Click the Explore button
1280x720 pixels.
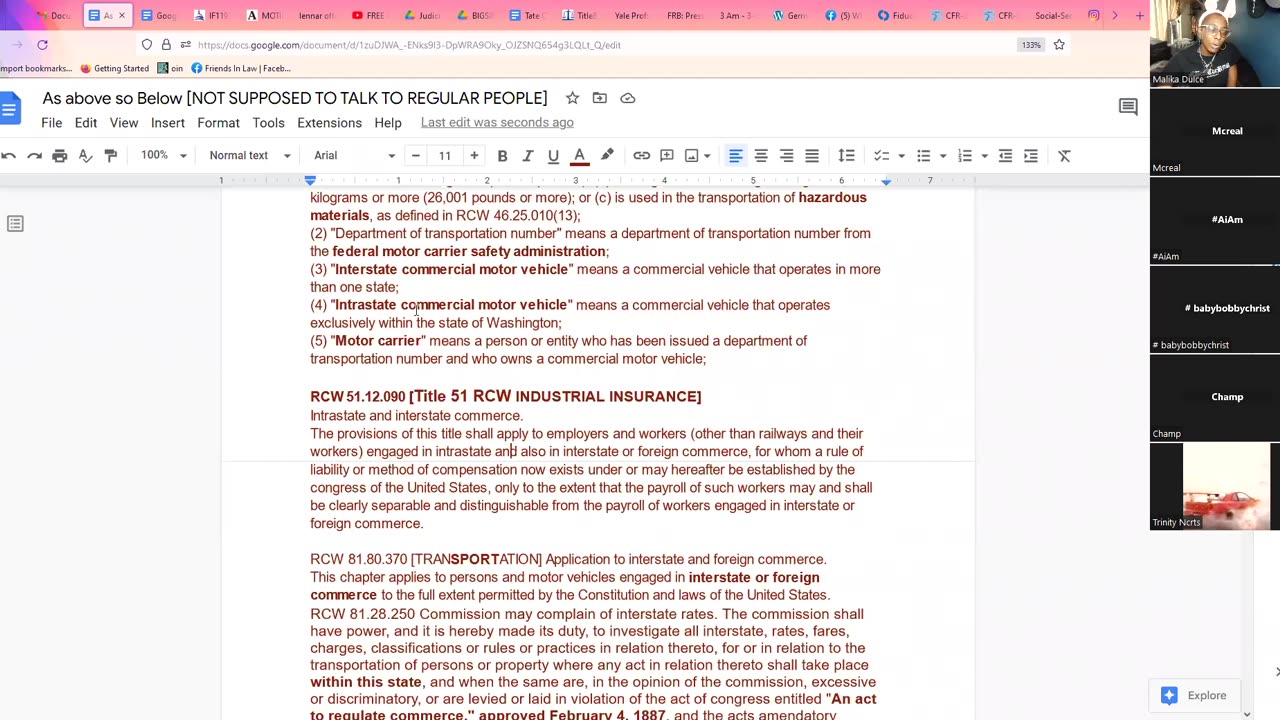(x=1195, y=695)
